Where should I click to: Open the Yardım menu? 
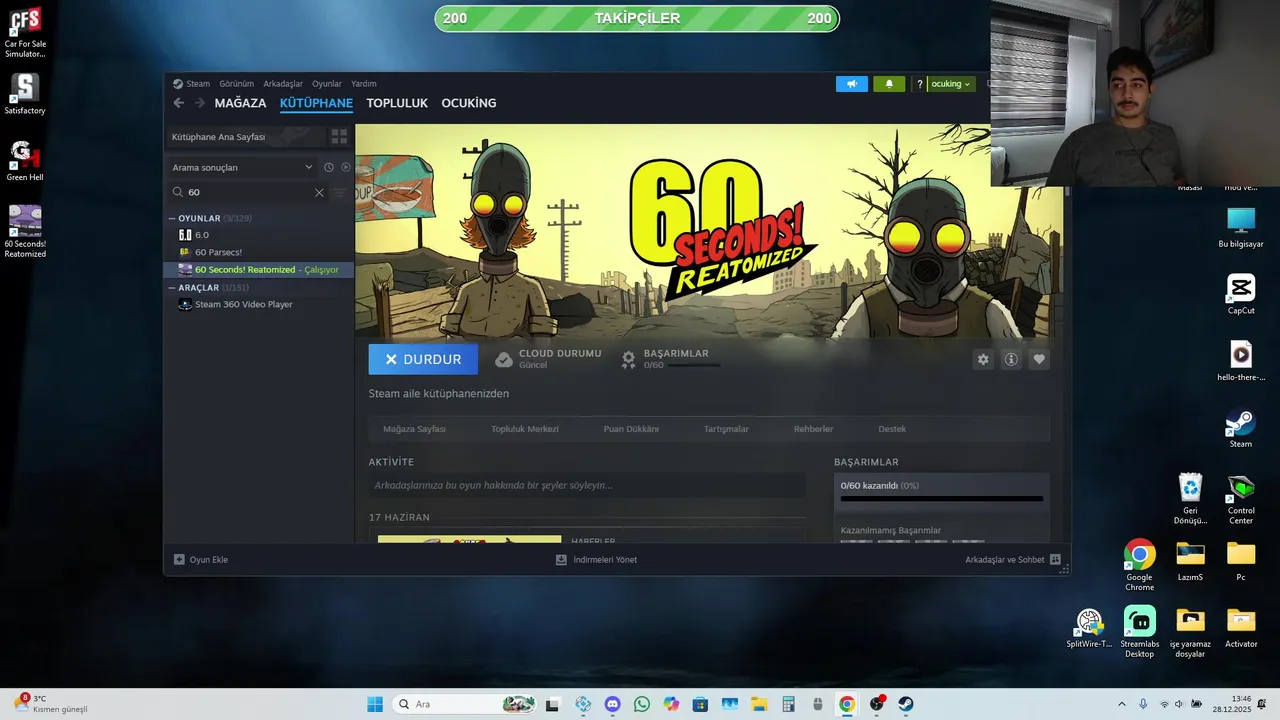(364, 84)
